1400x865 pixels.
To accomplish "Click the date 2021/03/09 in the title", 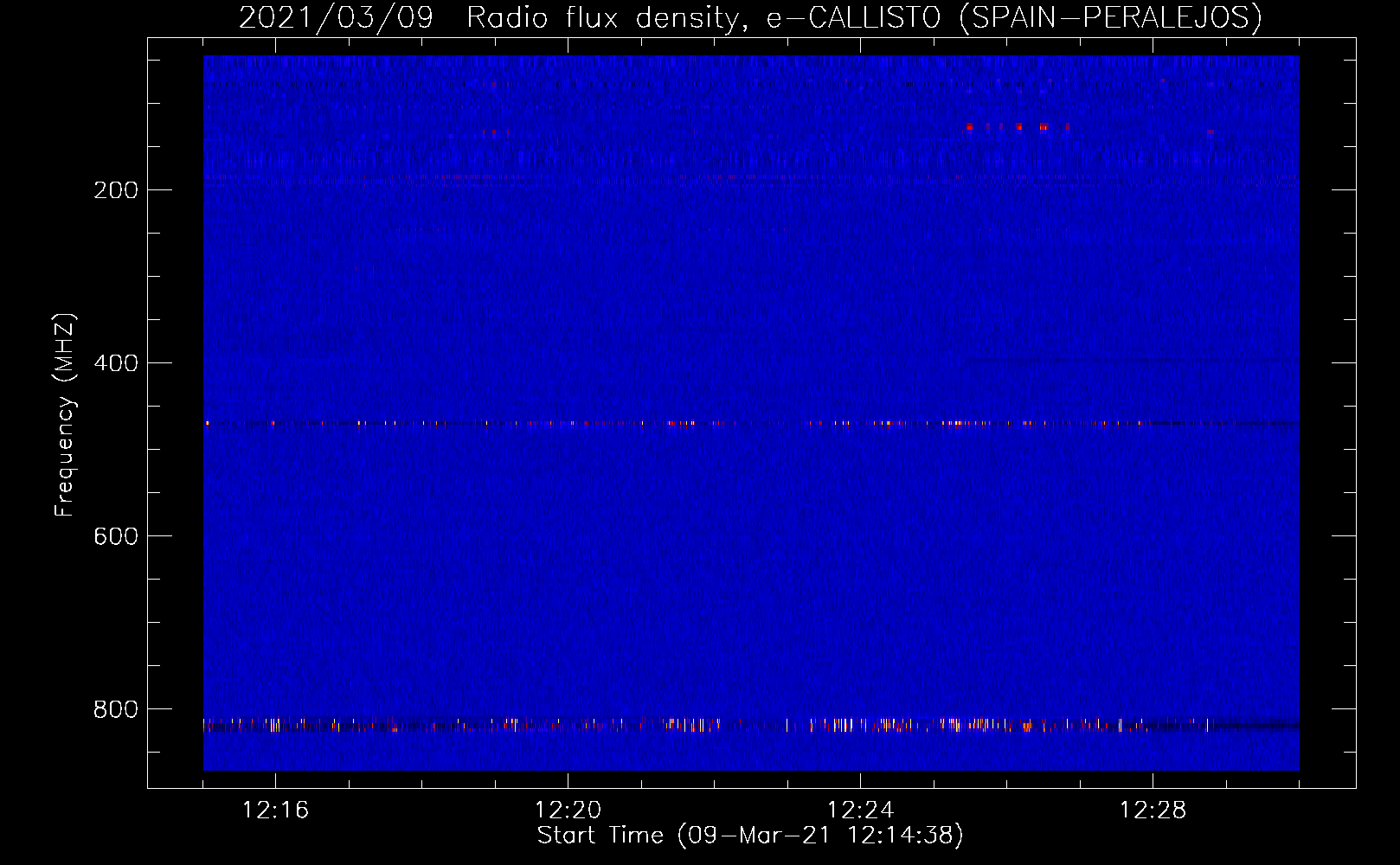I will point(336,17).
